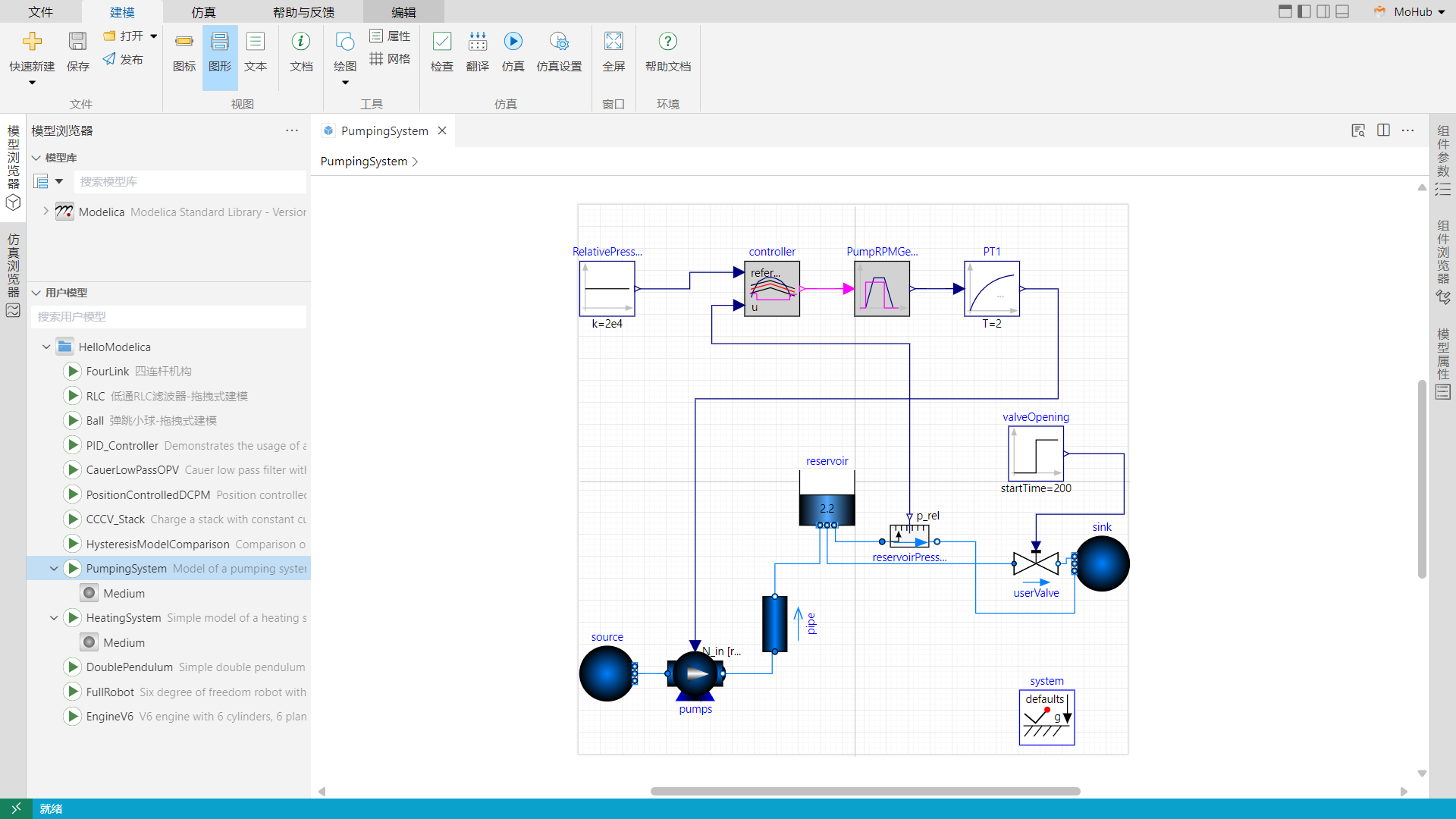Image resolution: width=1456 pixels, height=819 pixels.
Task: Select the reservoir tank component
Action: coord(827,497)
